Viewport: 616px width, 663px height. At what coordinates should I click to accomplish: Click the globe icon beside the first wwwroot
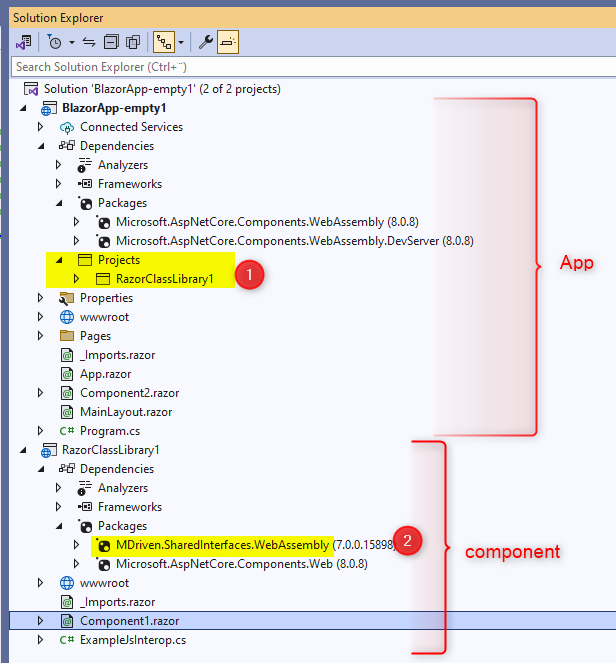pyautogui.click(x=67, y=317)
